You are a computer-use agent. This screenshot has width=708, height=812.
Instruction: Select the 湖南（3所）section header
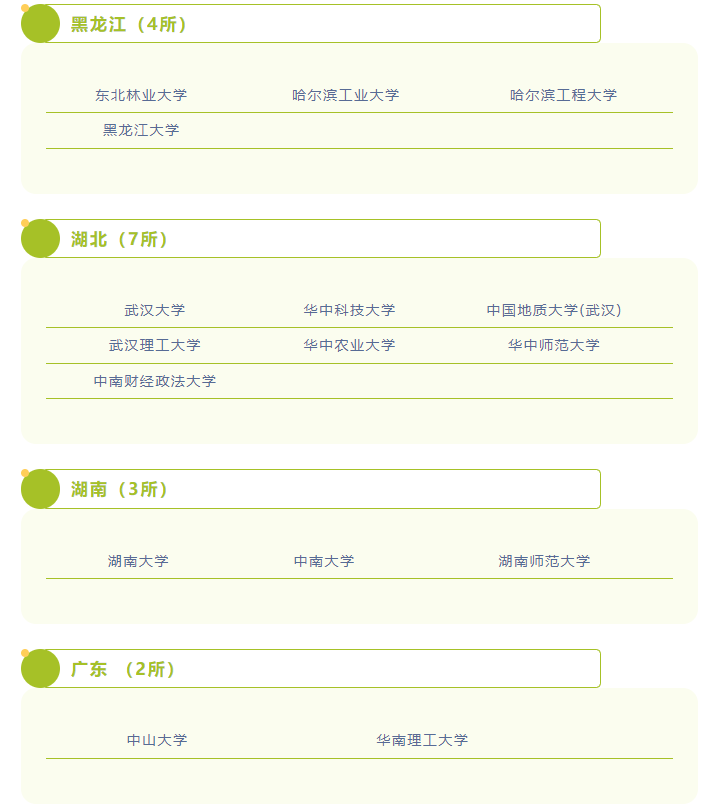[x=119, y=489]
